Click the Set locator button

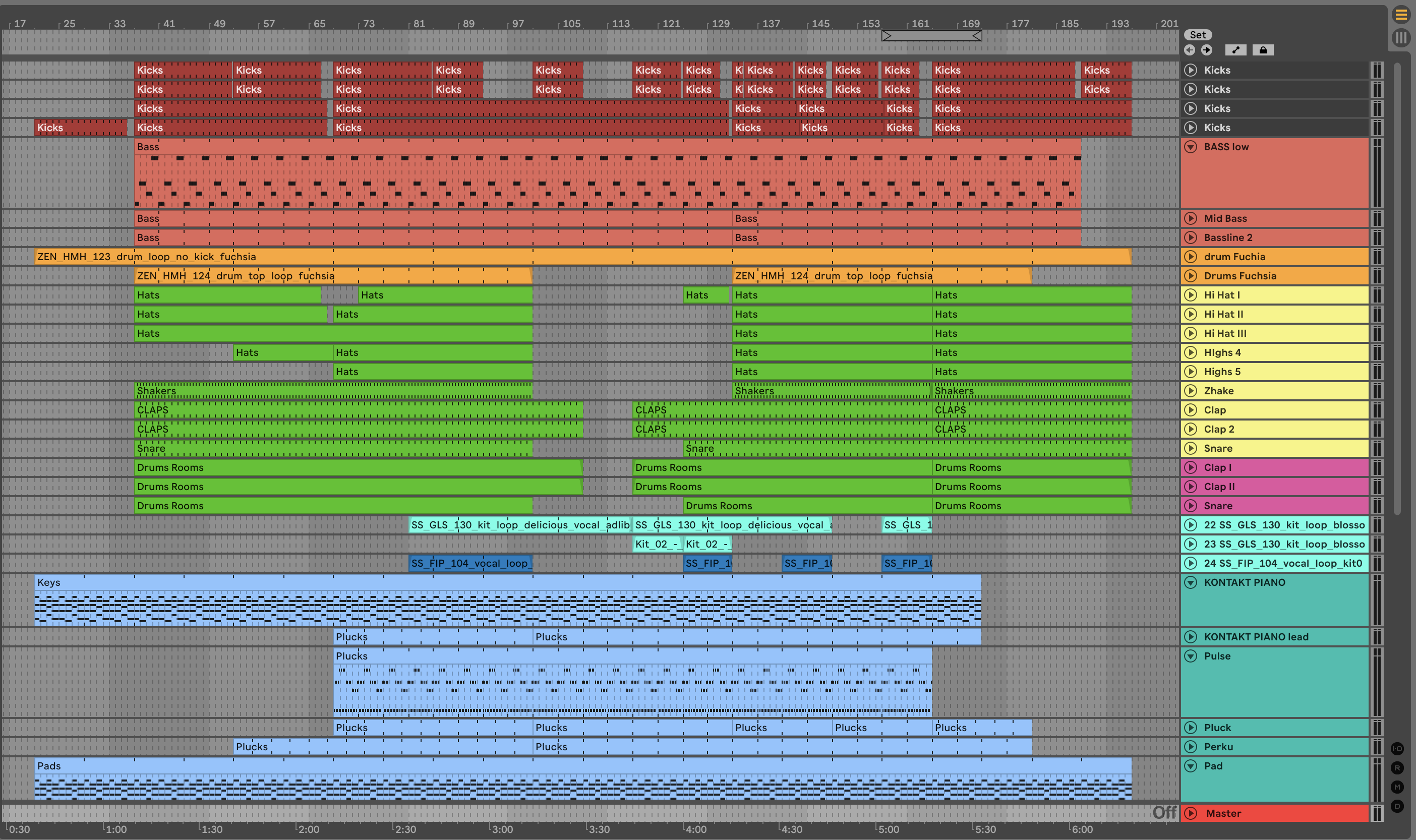(x=1197, y=34)
